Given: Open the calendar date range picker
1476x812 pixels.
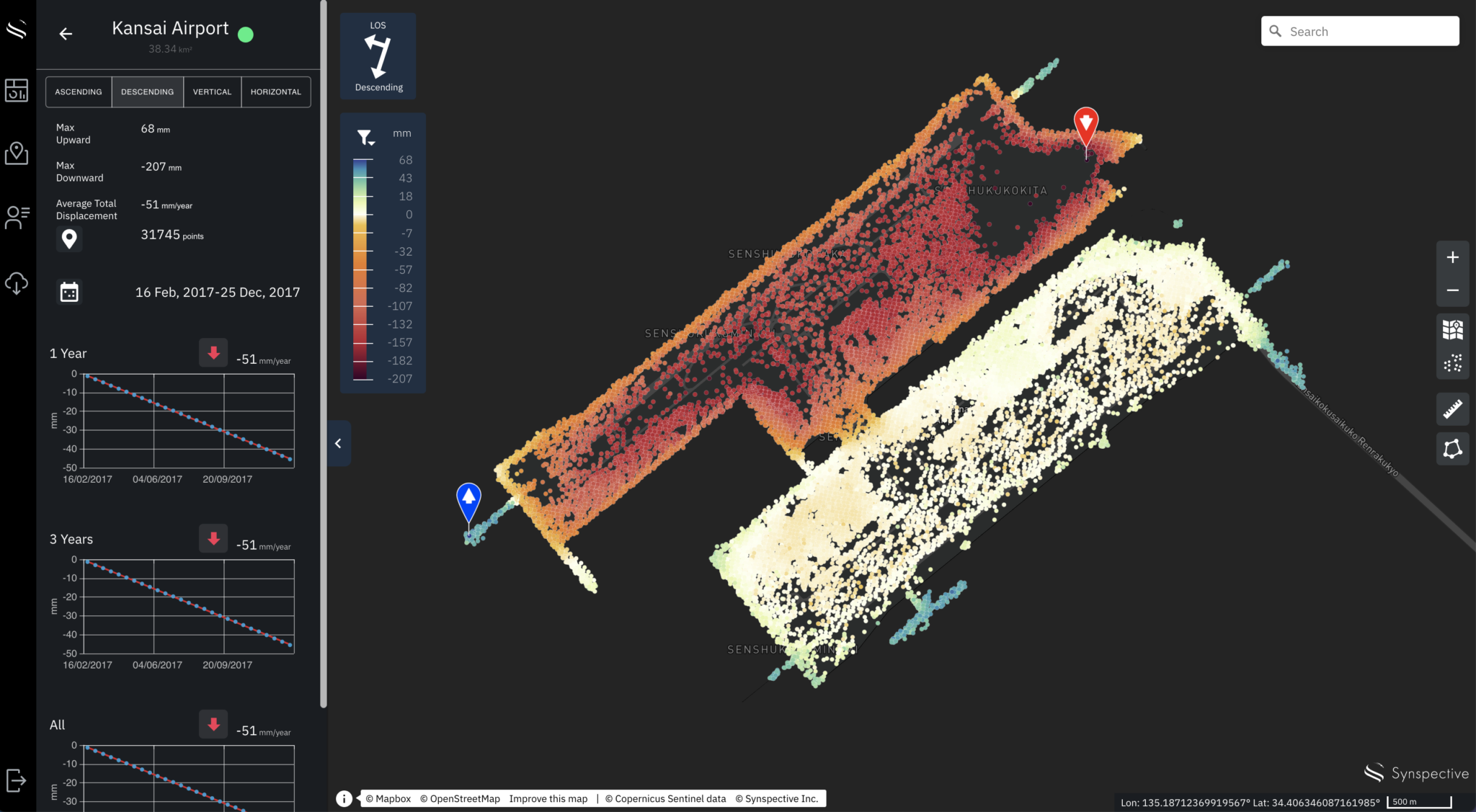Looking at the screenshot, I should [x=69, y=292].
